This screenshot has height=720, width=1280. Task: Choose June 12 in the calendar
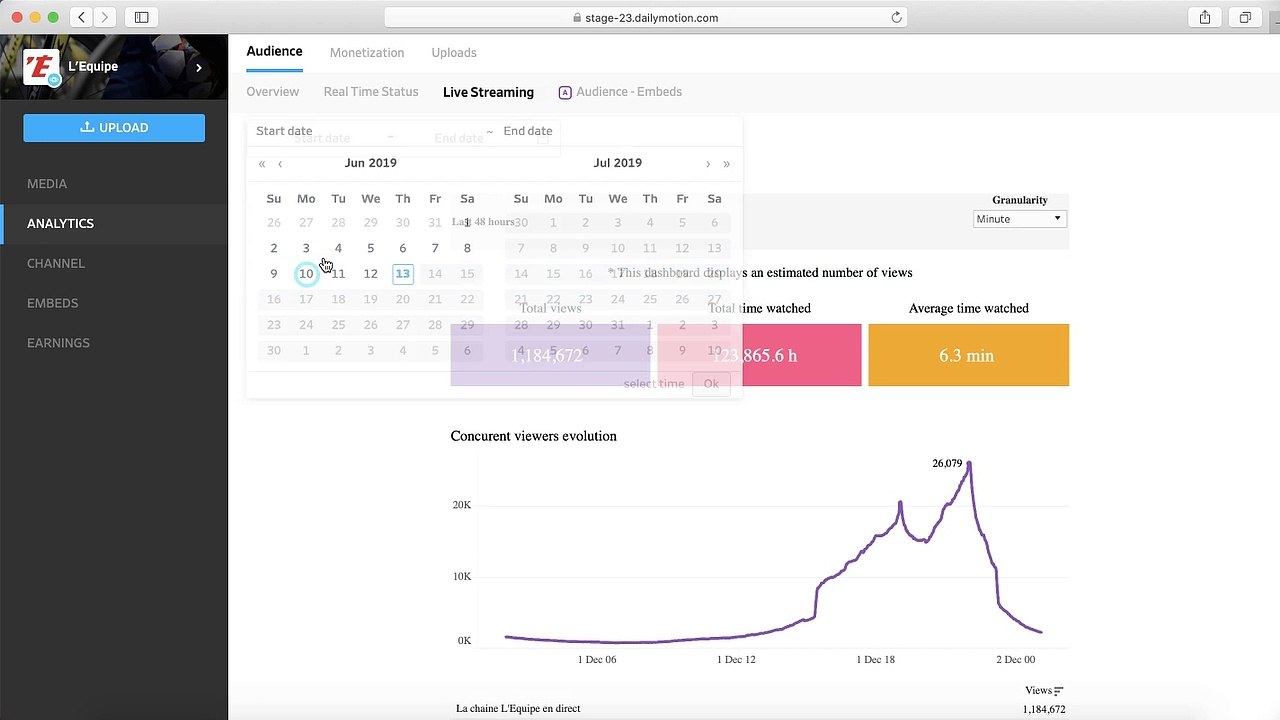point(370,274)
